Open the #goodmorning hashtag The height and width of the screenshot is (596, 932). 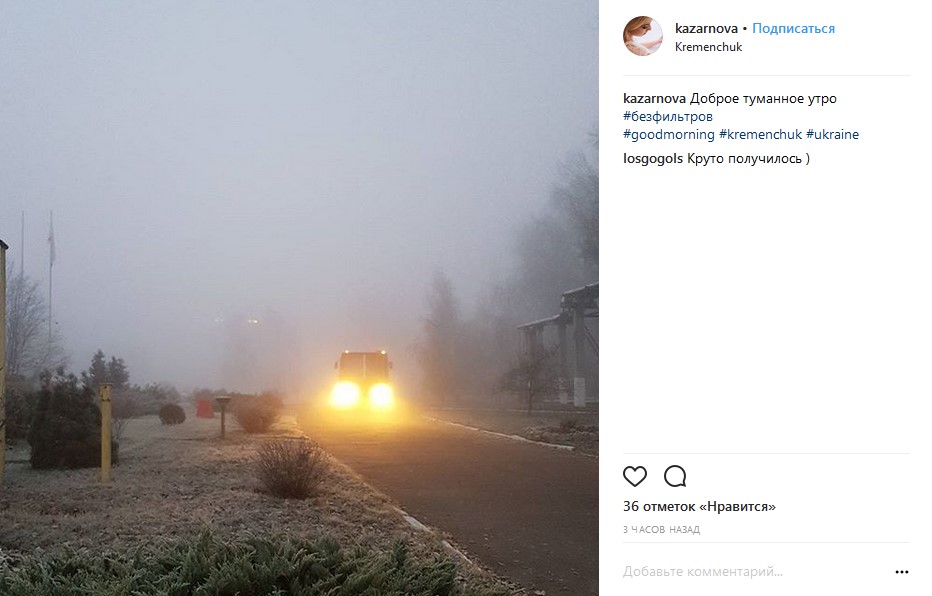pos(669,135)
